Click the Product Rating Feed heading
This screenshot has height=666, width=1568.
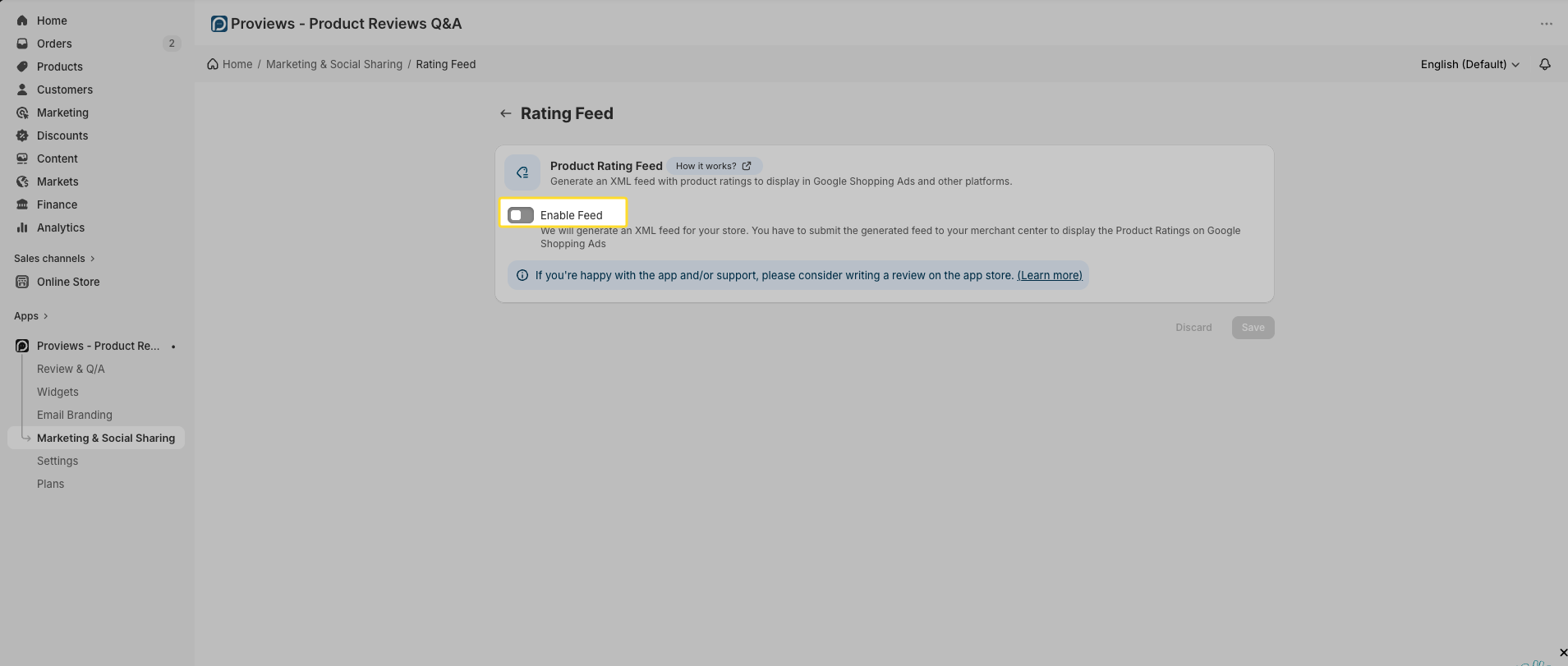coord(606,166)
